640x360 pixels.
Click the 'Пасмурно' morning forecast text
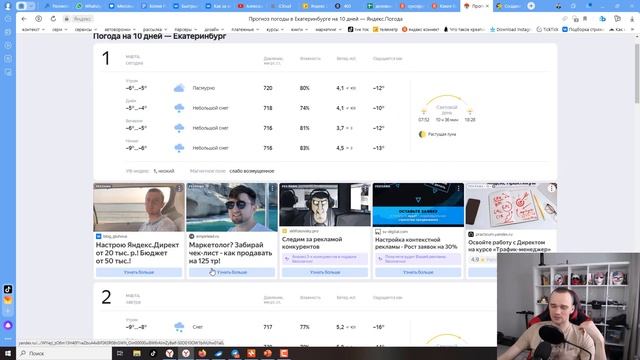click(x=204, y=88)
